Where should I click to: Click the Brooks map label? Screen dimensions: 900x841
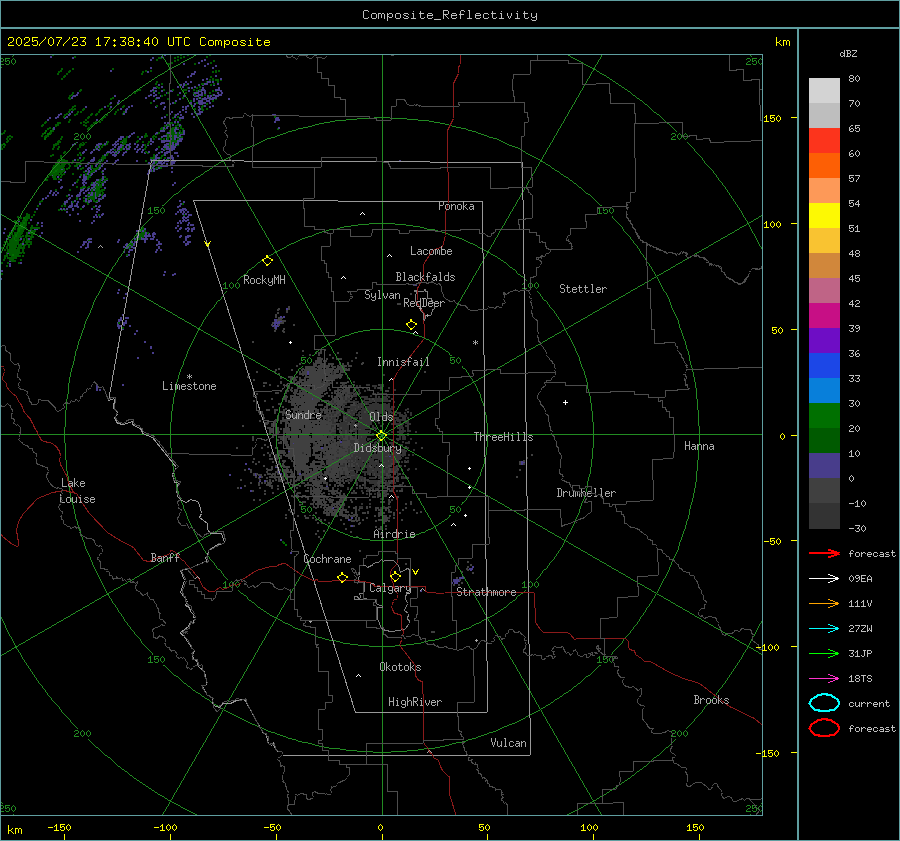(x=711, y=700)
